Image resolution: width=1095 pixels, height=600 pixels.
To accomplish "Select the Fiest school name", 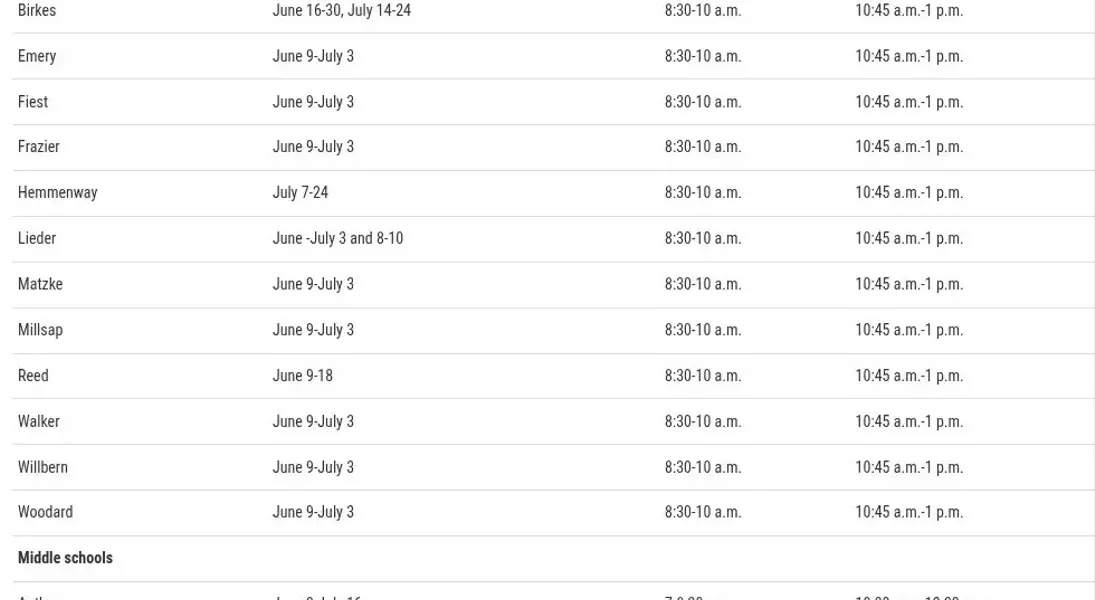I will click(x=33, y=102).
